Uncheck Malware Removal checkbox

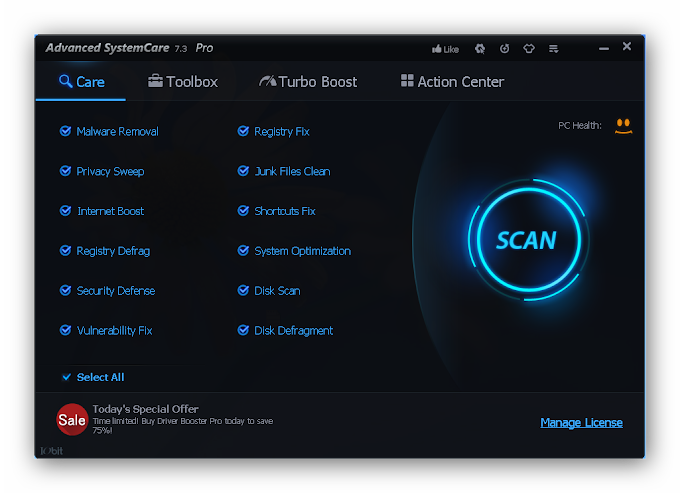[x=65, y=131]
